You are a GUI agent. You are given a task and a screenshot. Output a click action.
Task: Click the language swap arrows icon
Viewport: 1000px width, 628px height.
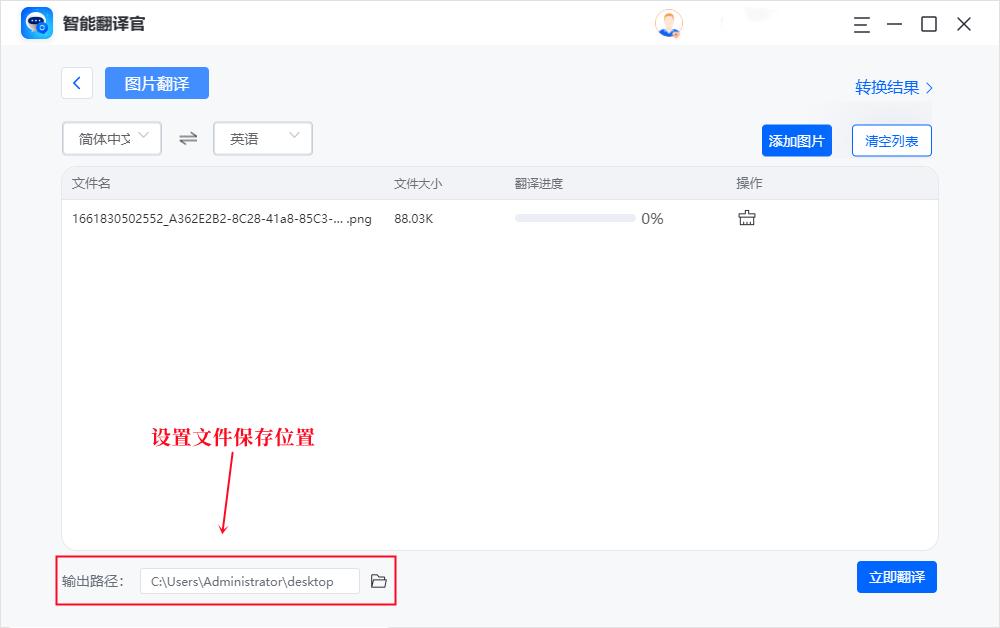pos(187,138)
